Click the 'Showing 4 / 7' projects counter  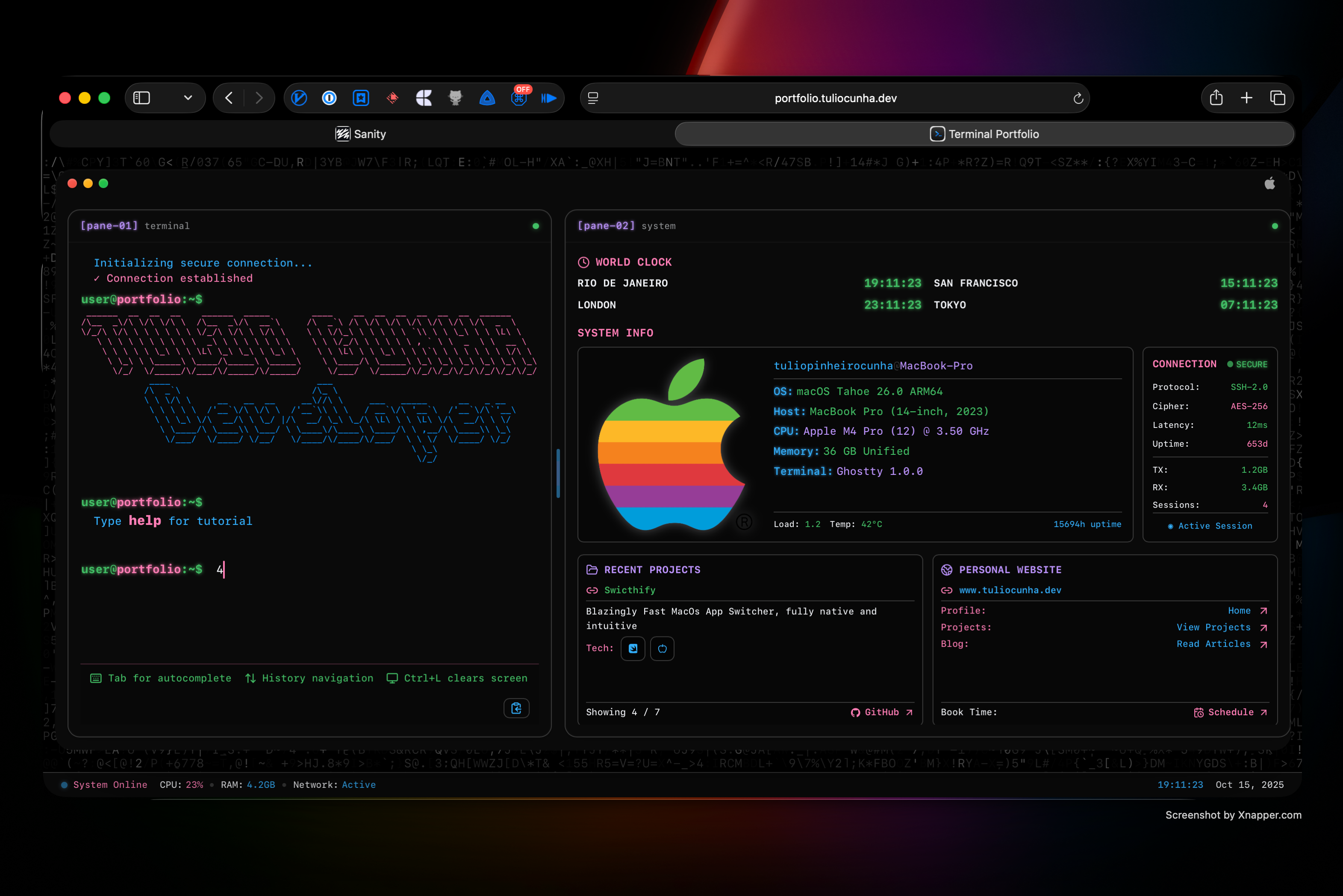(623, 712)
